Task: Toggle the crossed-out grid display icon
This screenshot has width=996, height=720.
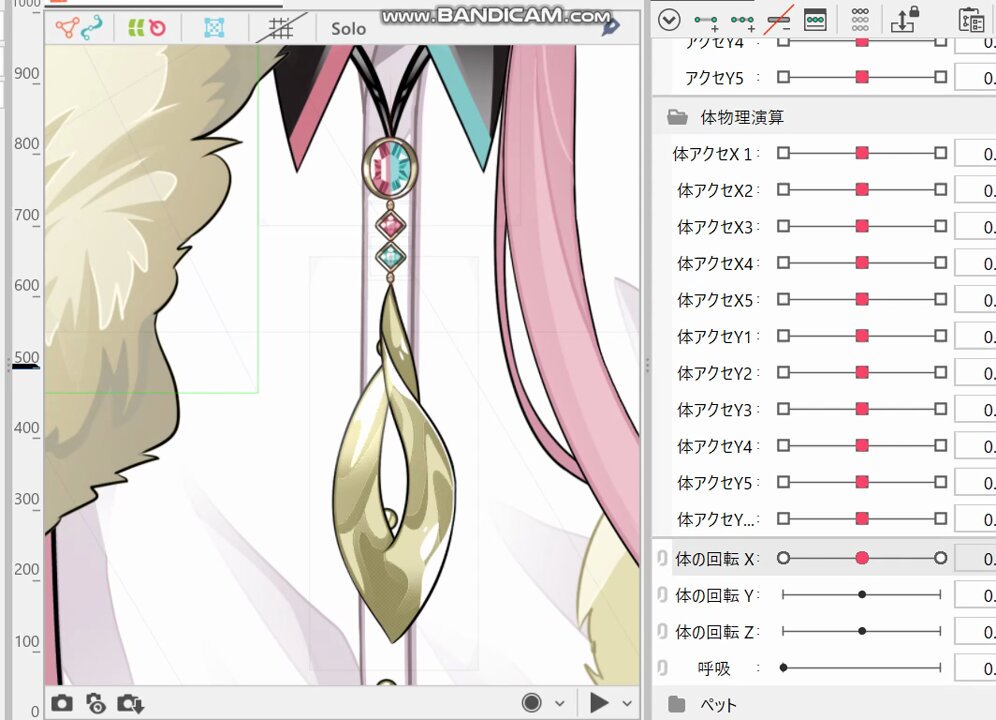Action: pyautogui.click(x=280, y=28)
